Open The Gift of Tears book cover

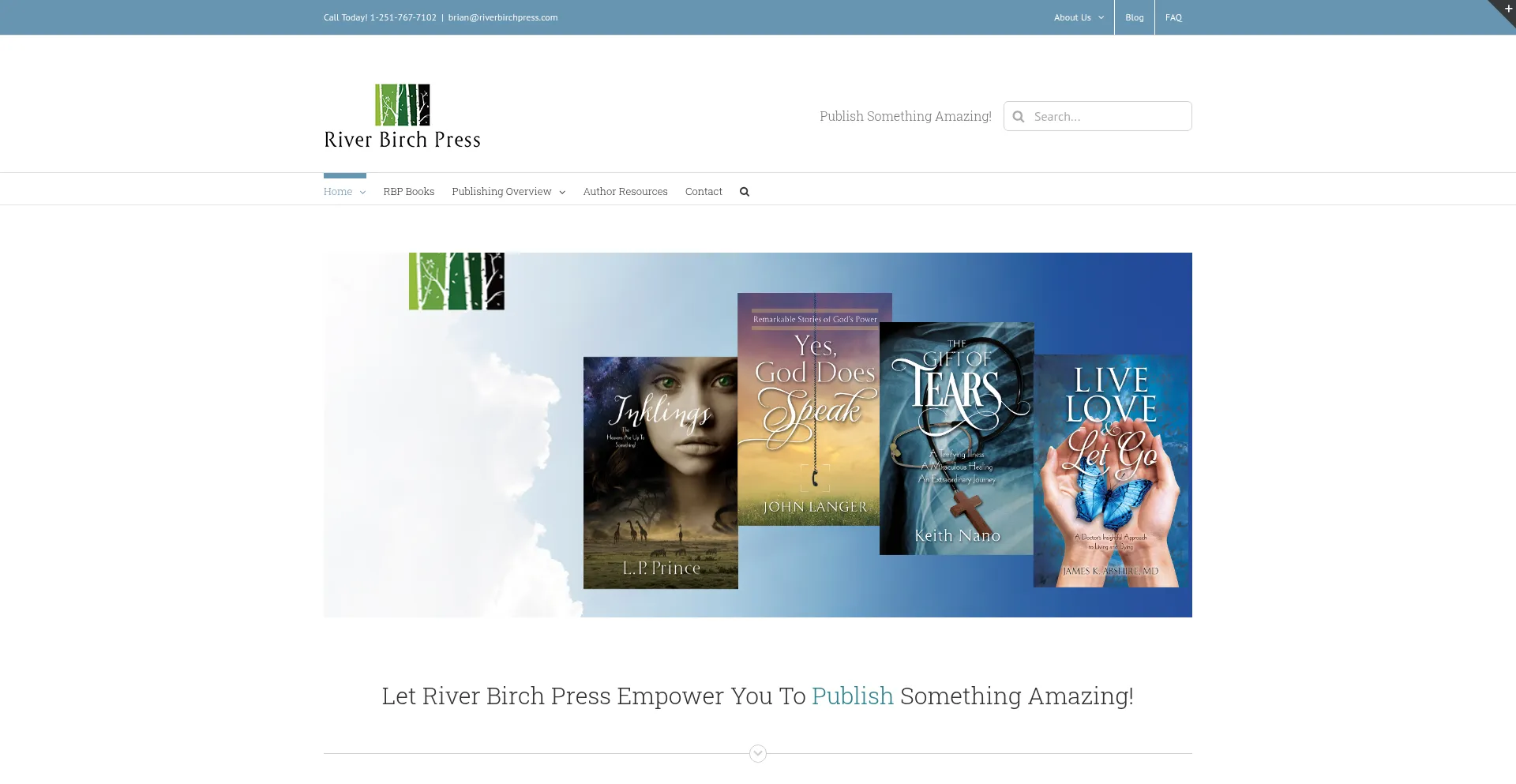(956, 438)
